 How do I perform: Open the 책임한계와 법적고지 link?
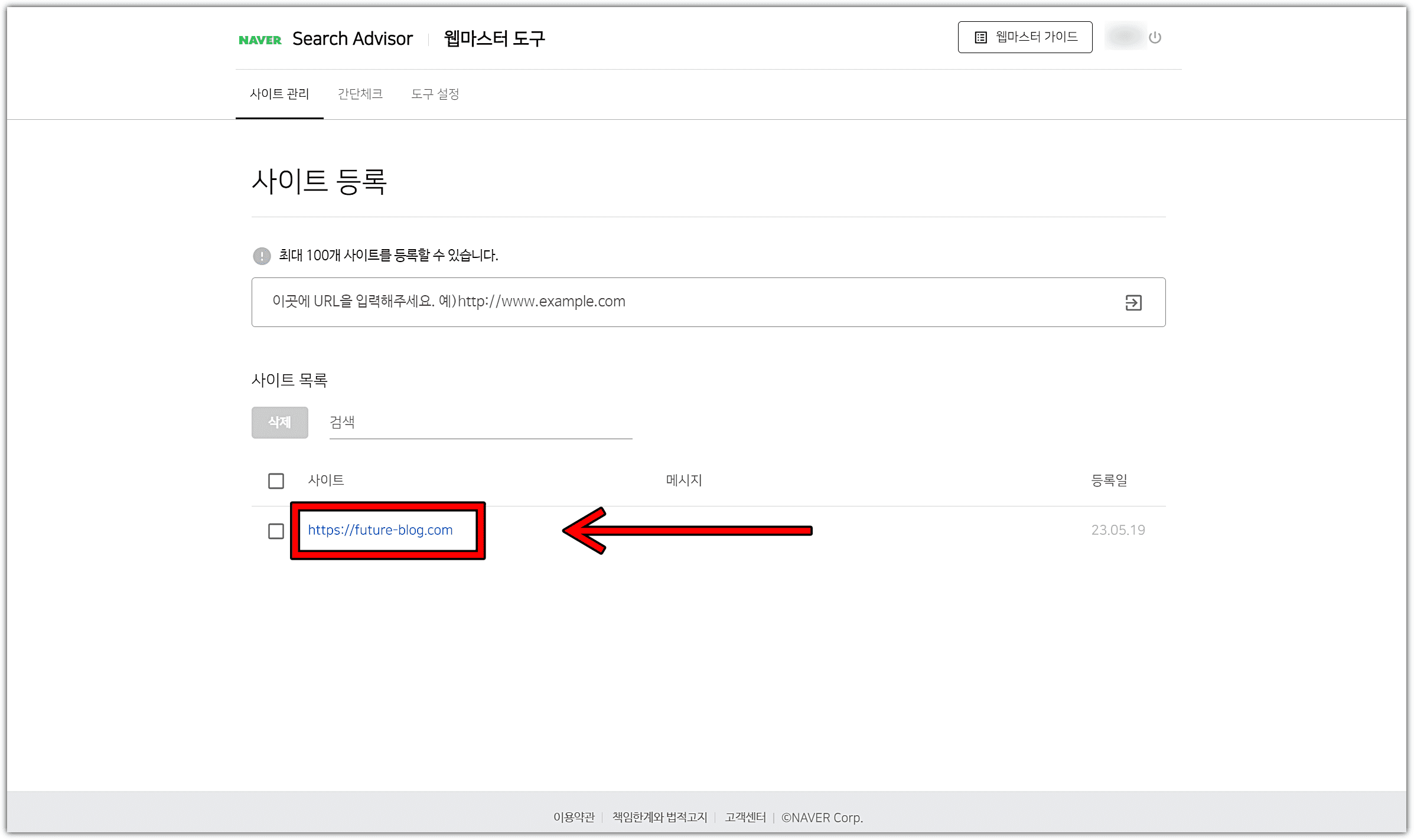pyautogui.click(x=659, y=817)
